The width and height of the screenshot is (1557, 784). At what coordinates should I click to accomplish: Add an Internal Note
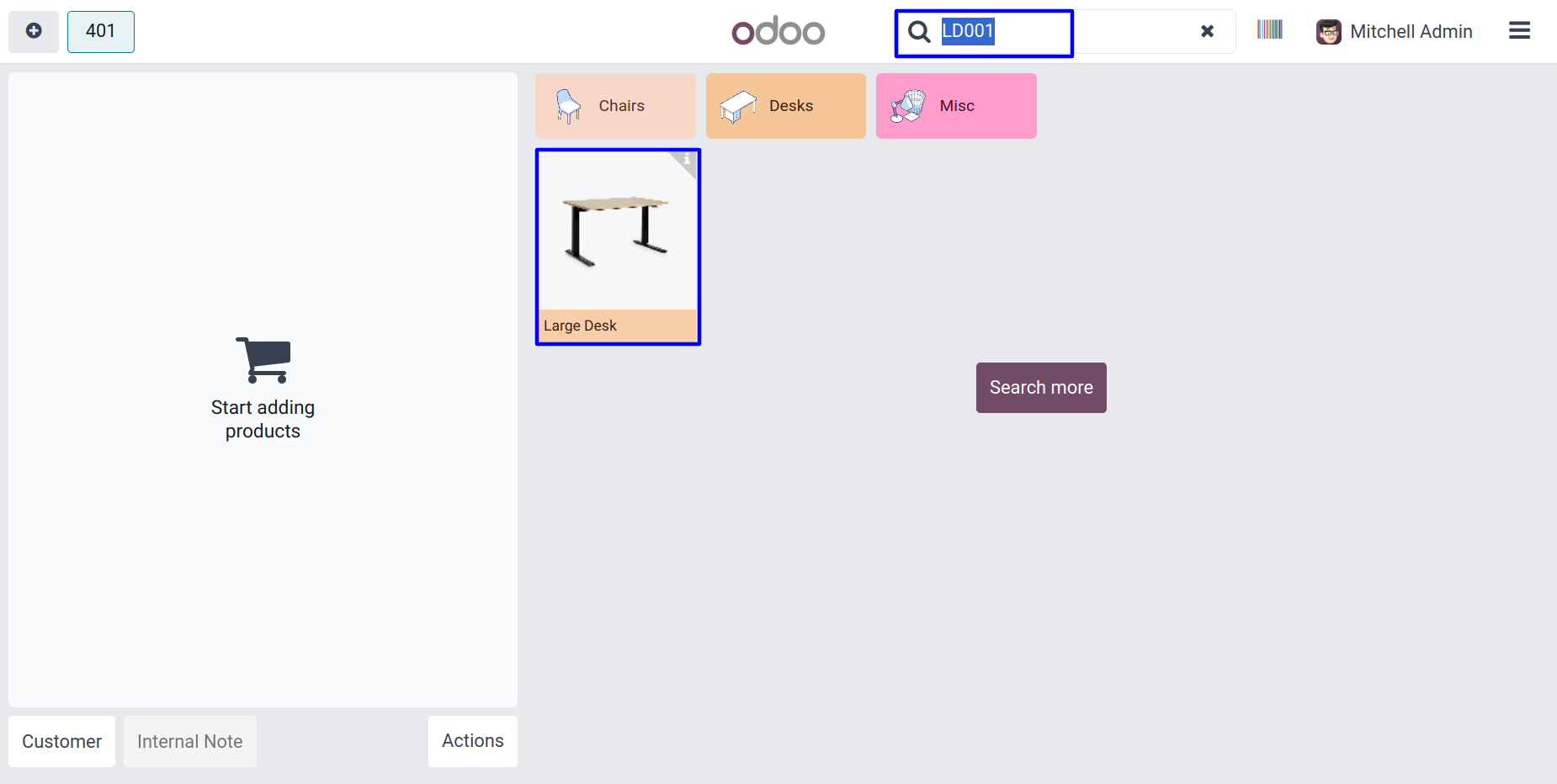(x=189, y=741)
